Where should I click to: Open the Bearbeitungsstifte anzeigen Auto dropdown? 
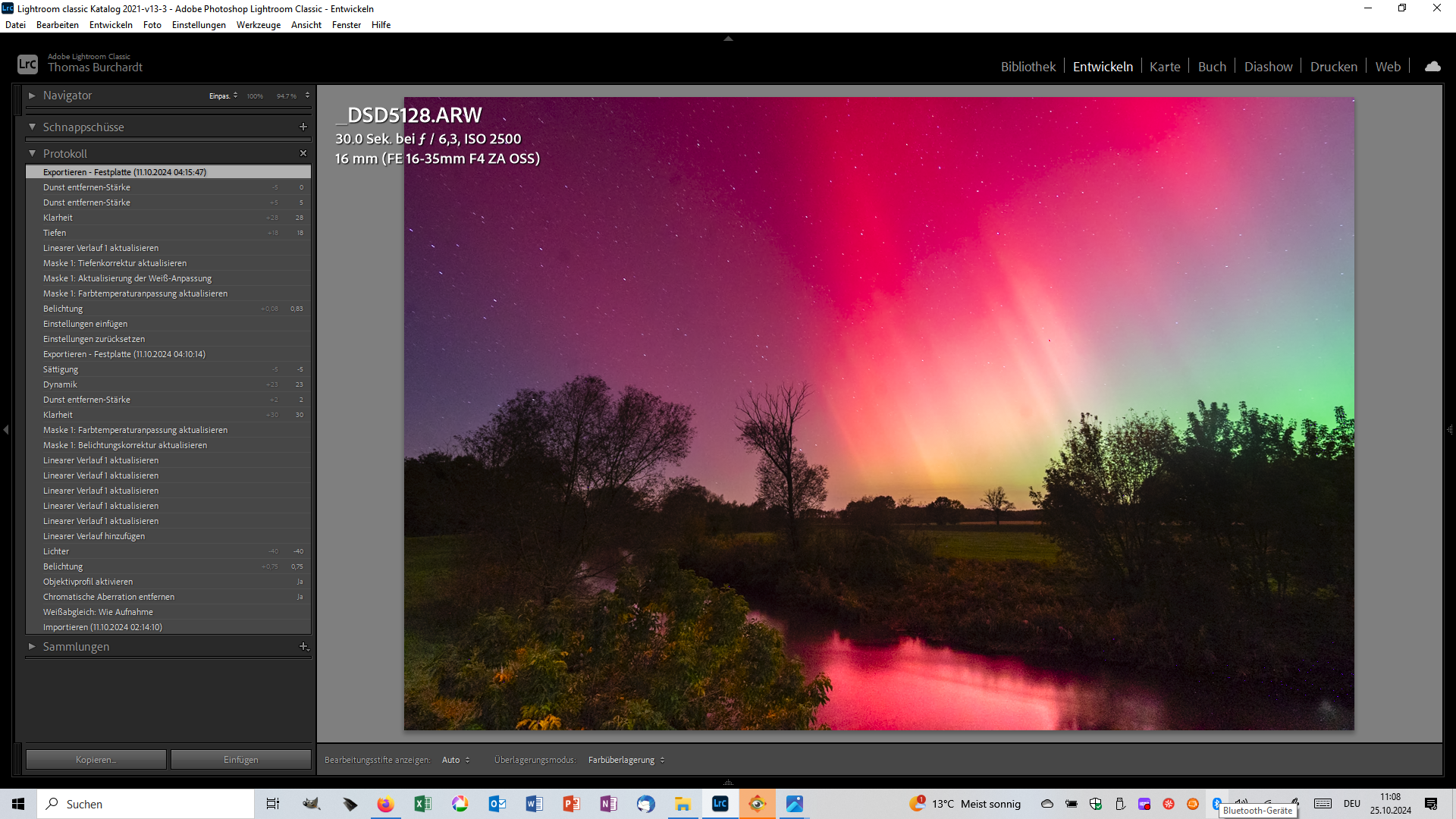[x=456, y=760]
